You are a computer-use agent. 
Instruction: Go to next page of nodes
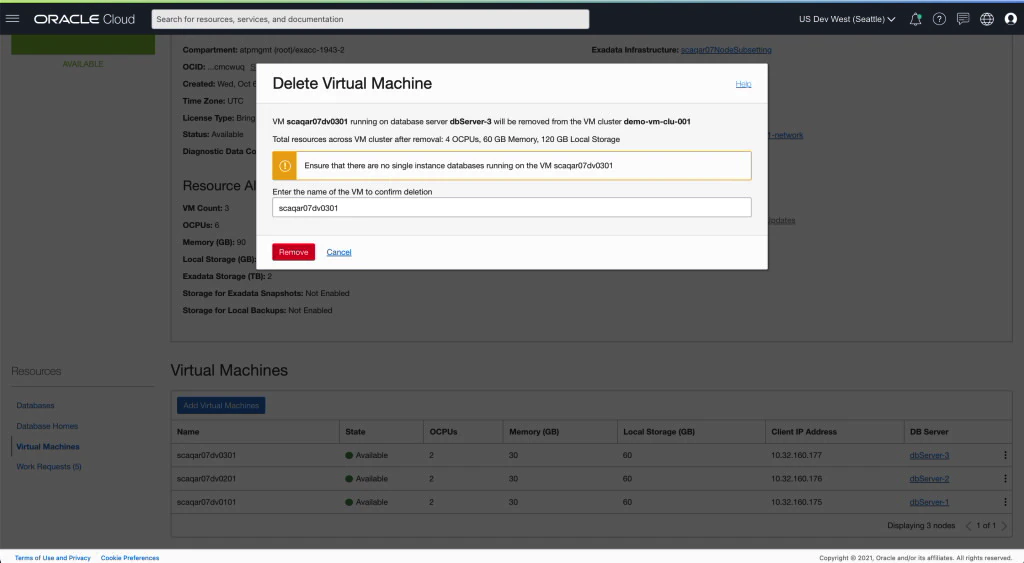[x=1004, y=525]
